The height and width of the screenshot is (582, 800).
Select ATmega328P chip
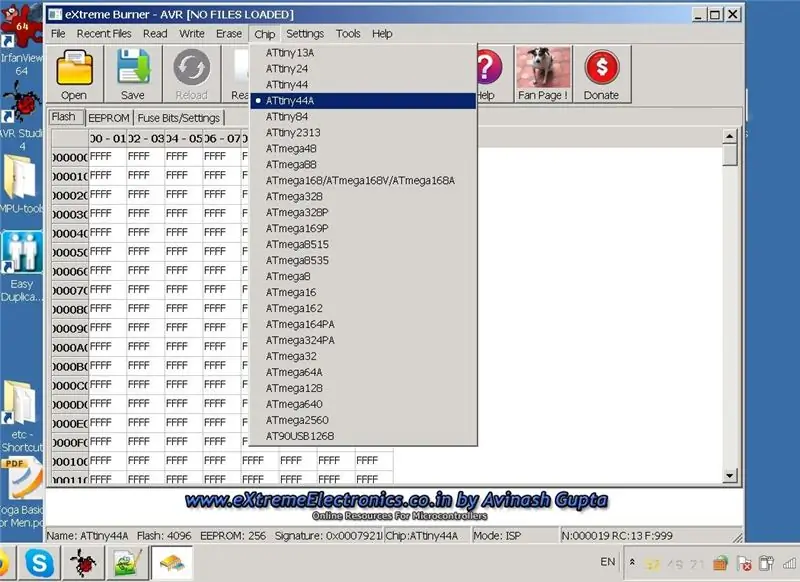[363, 213]
